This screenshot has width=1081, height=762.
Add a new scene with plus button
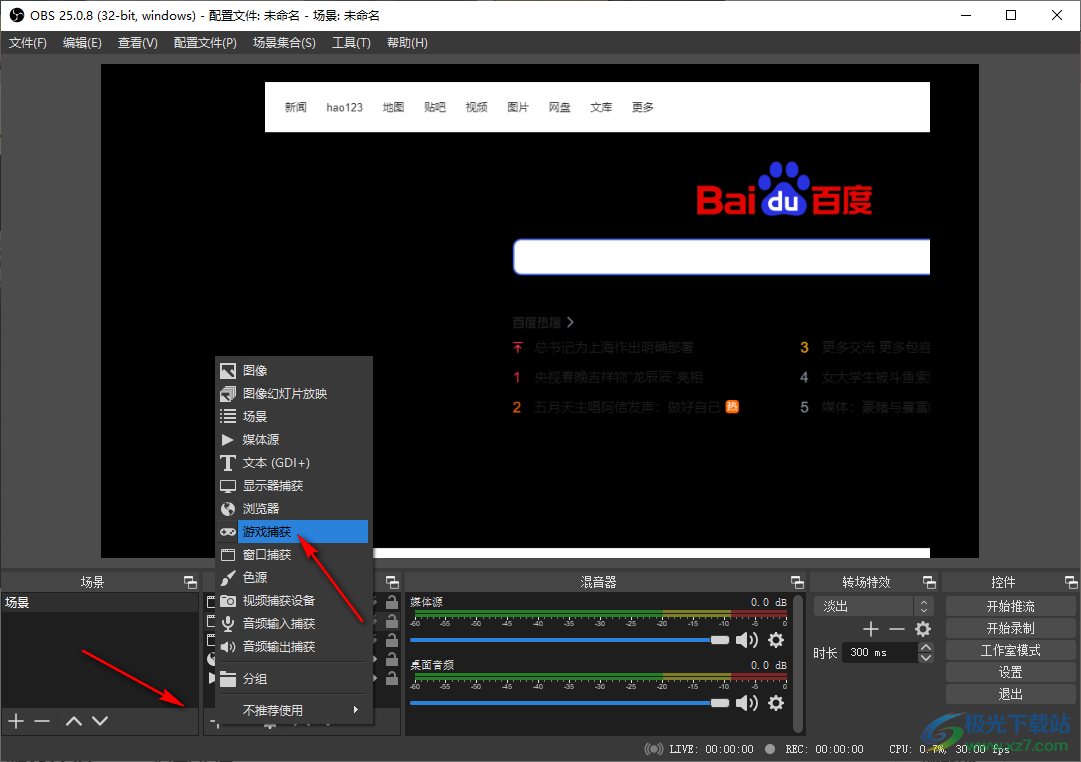pyautogui.click(x=16, y=721)
